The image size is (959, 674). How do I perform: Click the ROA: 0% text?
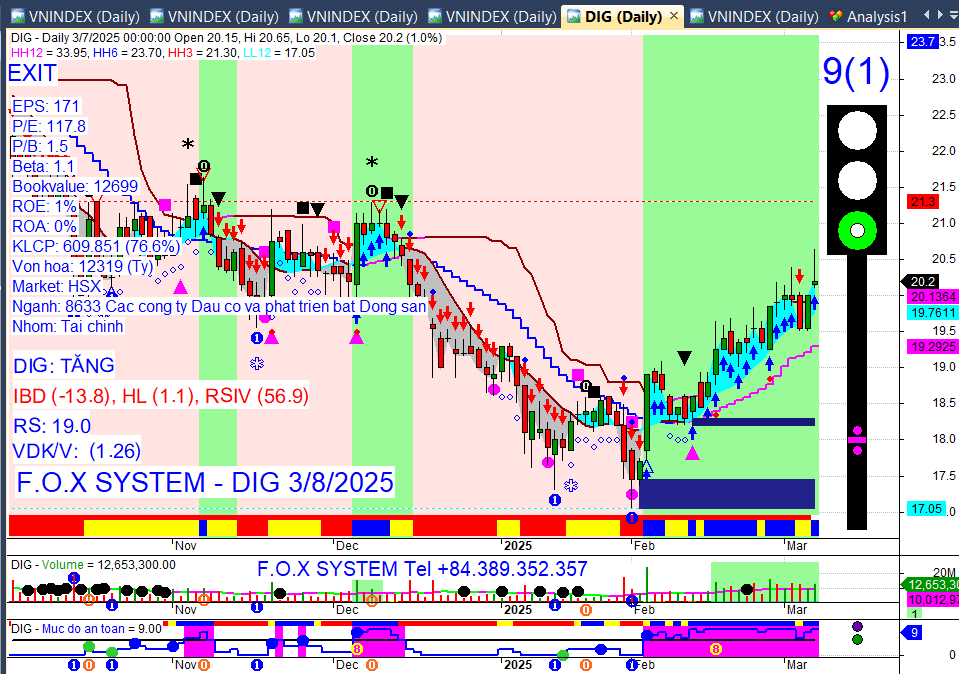(x=44, y=227)
